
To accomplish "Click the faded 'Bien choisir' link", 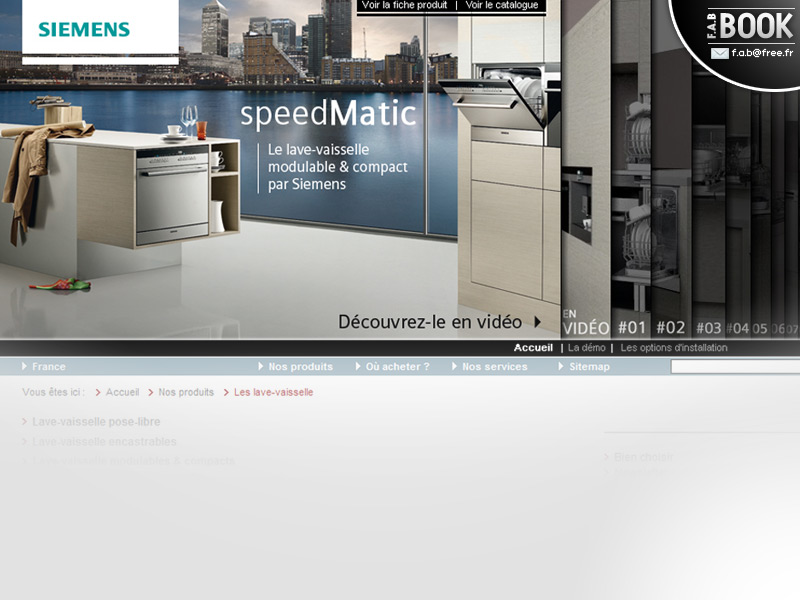I will [x=644, y=457].
